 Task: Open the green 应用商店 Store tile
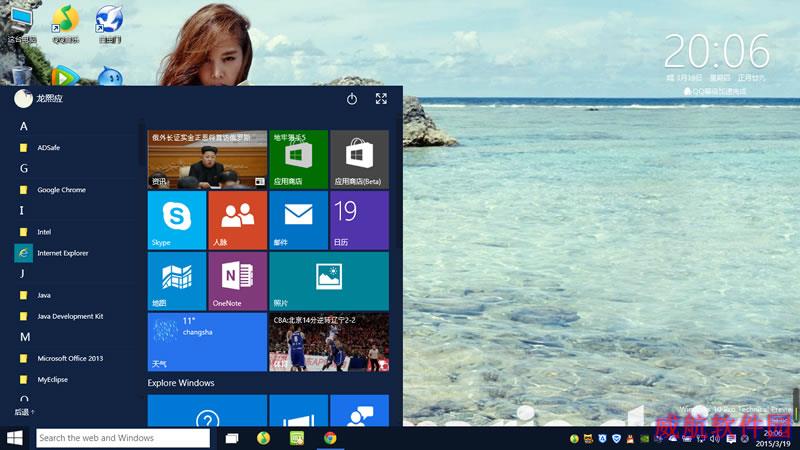[x=298, y=160]
